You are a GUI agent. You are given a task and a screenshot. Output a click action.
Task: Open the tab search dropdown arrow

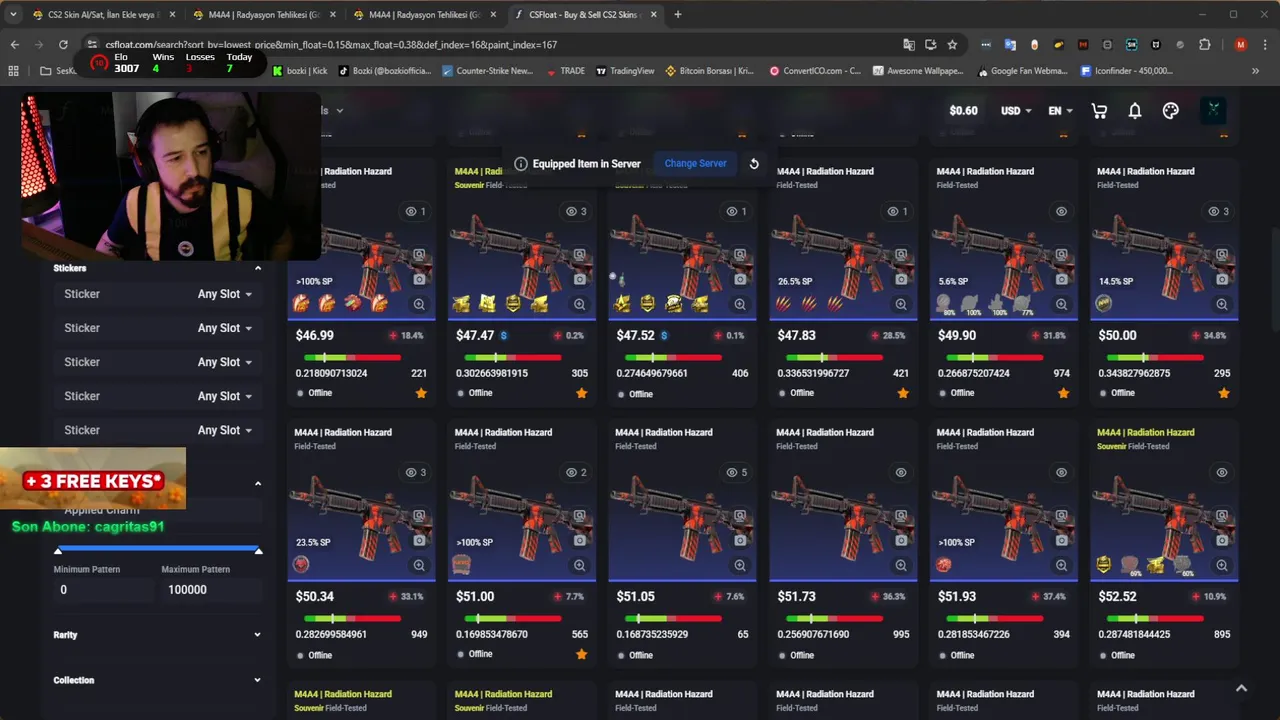pyautogui.click(x=12, y=15)
